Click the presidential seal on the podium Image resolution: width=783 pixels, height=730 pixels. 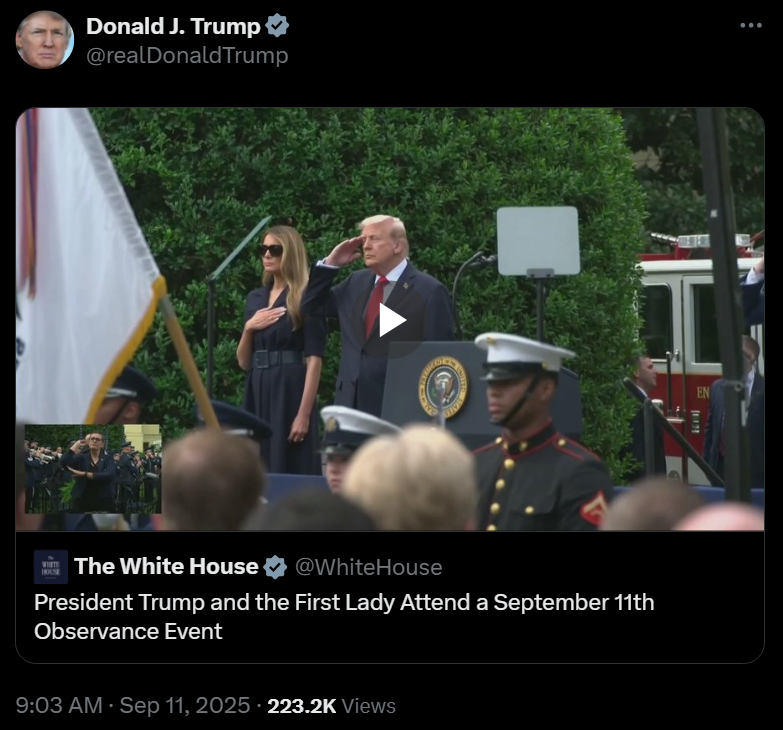coord(443,387)
